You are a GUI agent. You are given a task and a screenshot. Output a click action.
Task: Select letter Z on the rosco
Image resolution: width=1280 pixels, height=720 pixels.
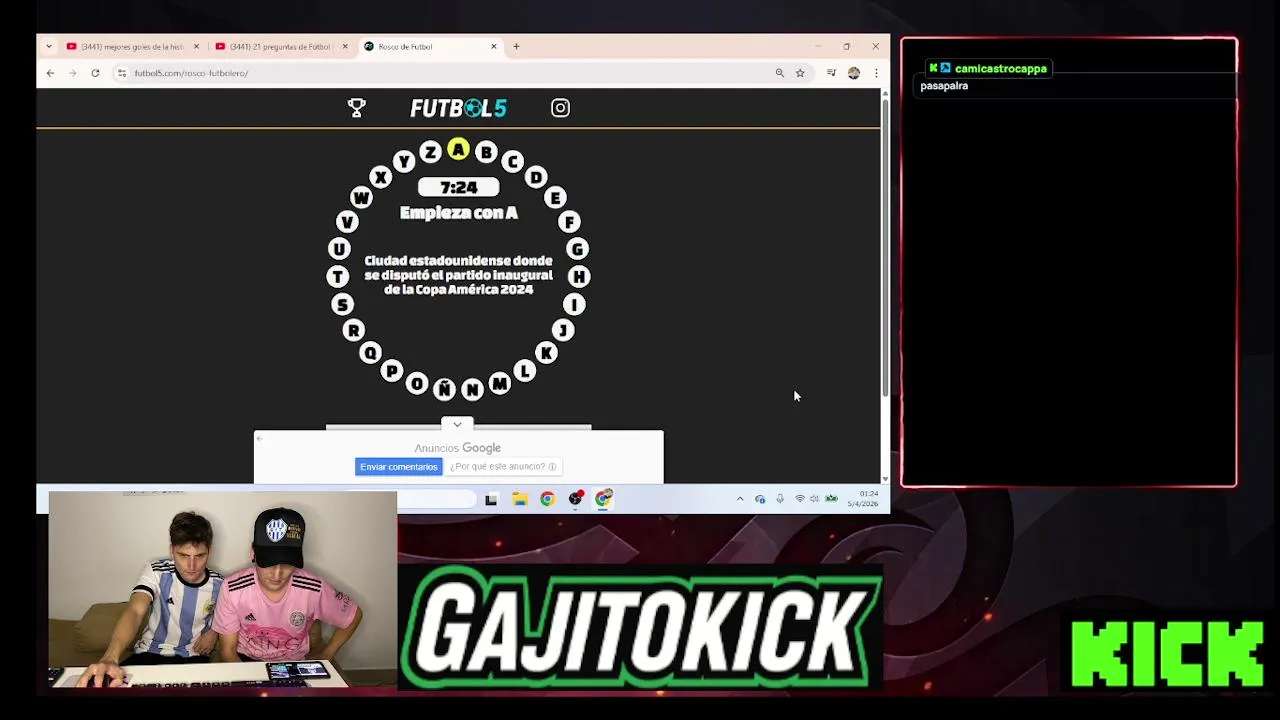[430, 153]
